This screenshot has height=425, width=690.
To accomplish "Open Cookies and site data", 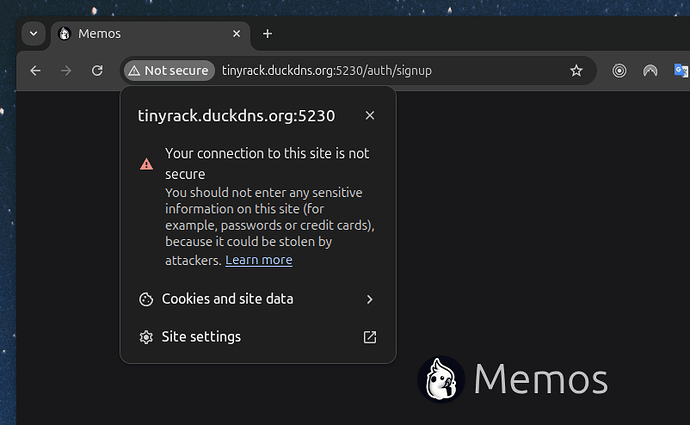I will coord(258,299).
